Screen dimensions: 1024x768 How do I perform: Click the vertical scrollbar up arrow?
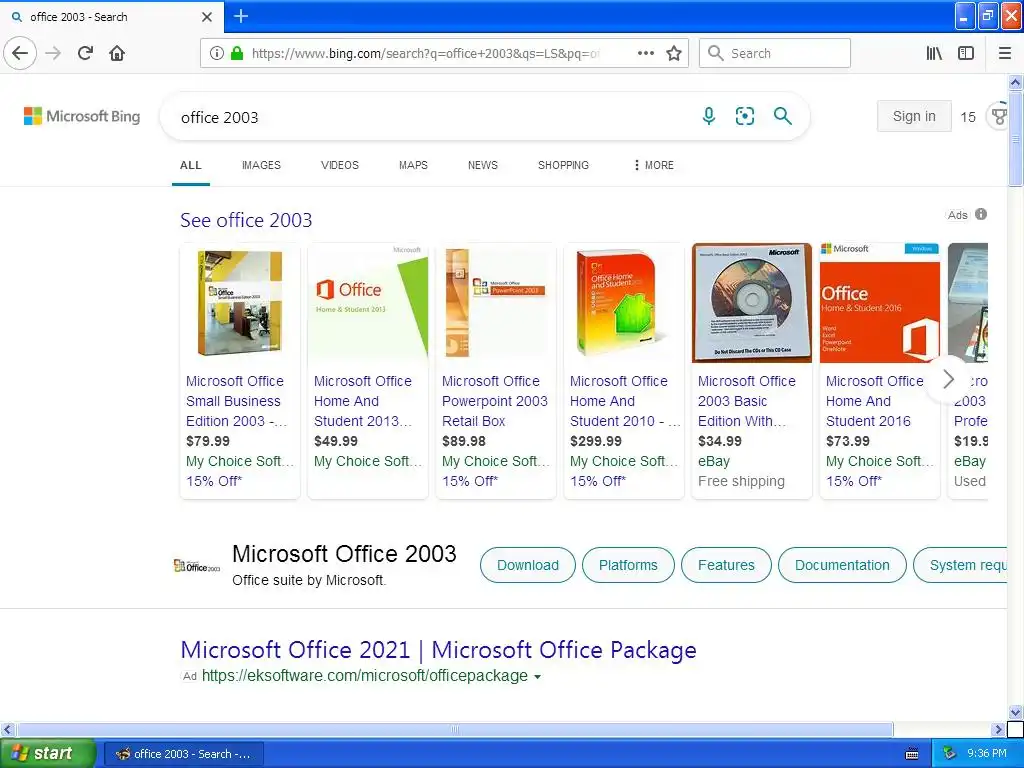(x=1015, y=82)
